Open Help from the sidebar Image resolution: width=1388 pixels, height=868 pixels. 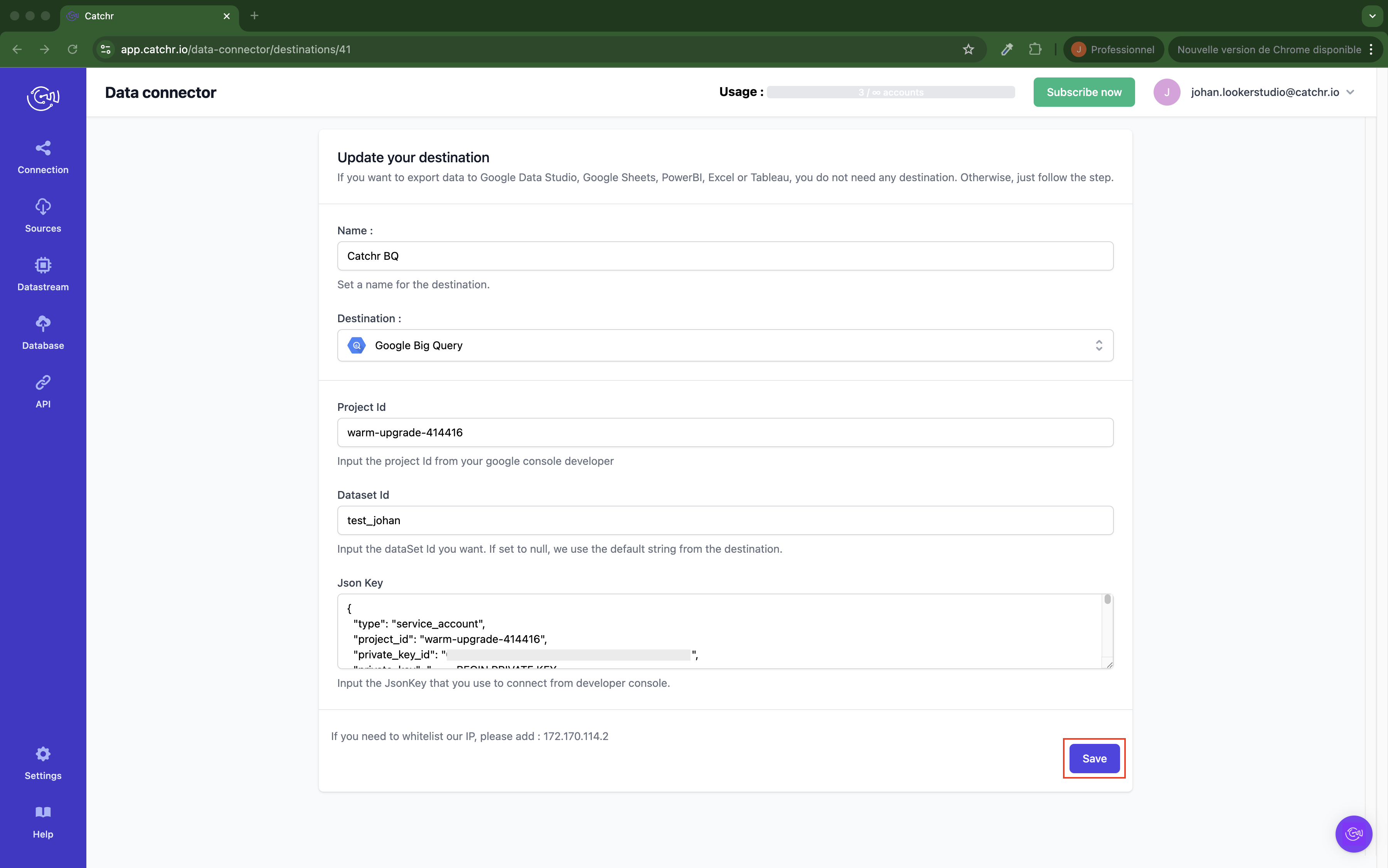(43, 822)
